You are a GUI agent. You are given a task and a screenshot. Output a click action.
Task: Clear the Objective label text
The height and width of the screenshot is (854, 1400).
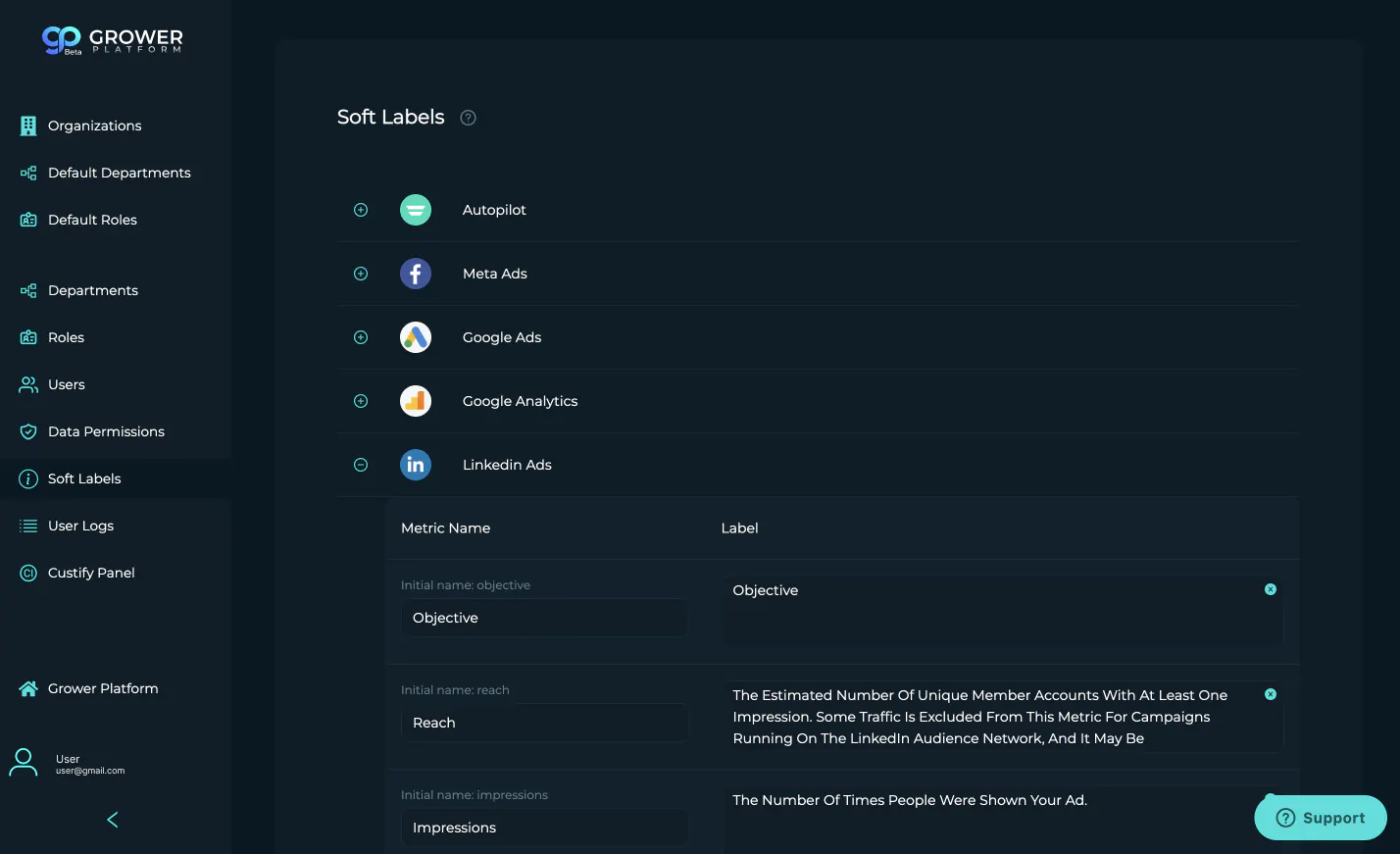point(1271,589)
